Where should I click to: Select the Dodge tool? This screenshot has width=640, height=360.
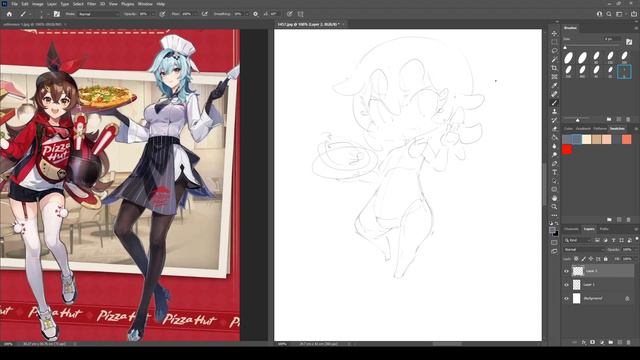554,155
